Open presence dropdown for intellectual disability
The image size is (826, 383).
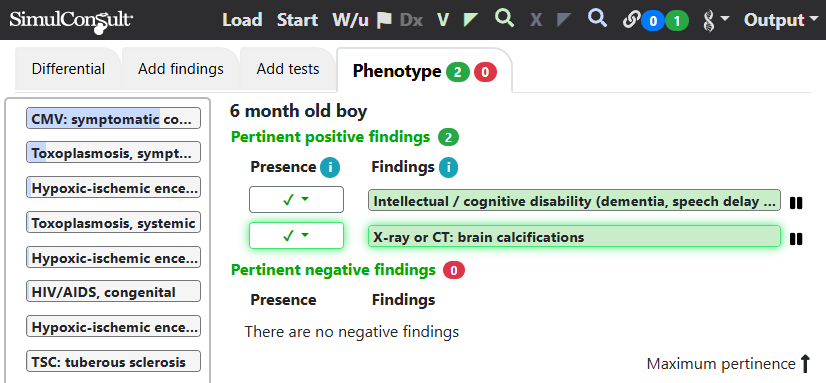pos(296,200)
